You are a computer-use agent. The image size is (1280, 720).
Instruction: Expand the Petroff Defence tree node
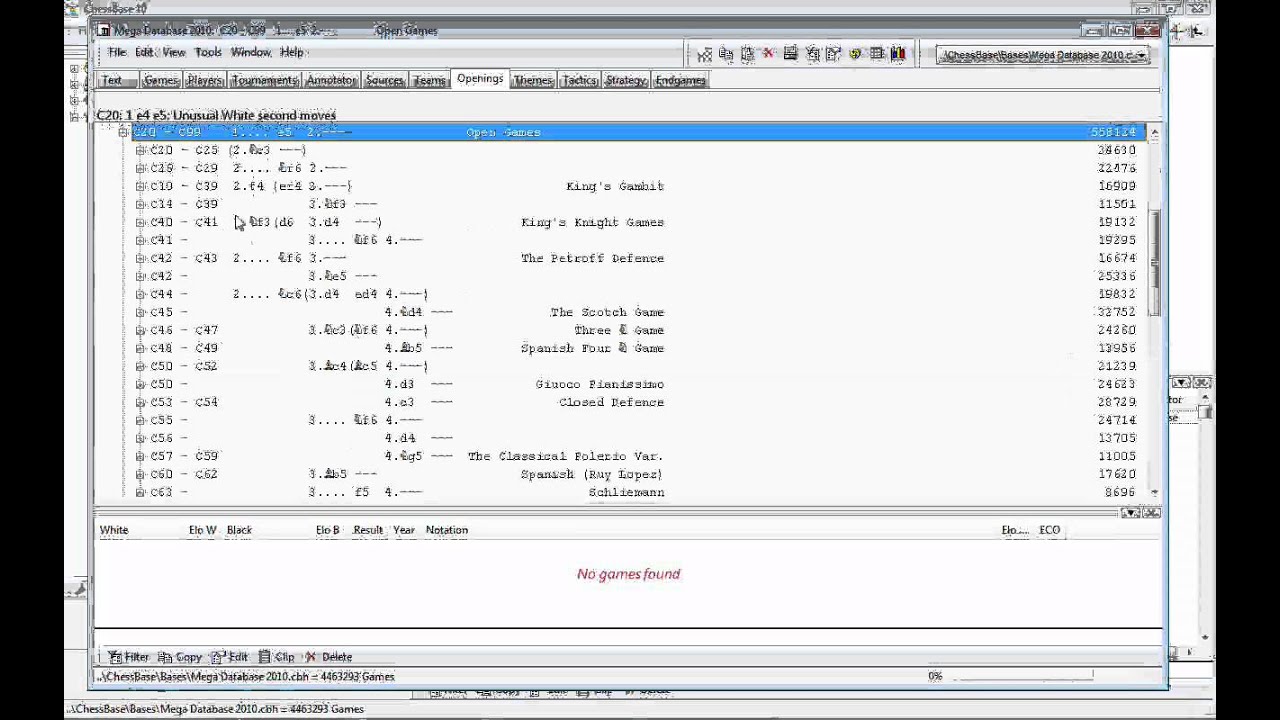tap(140, 258)
